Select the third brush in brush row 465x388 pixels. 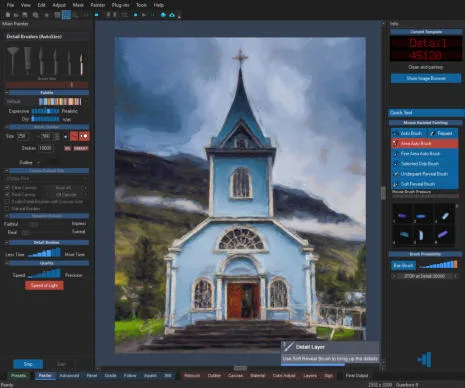click(41, 61)
